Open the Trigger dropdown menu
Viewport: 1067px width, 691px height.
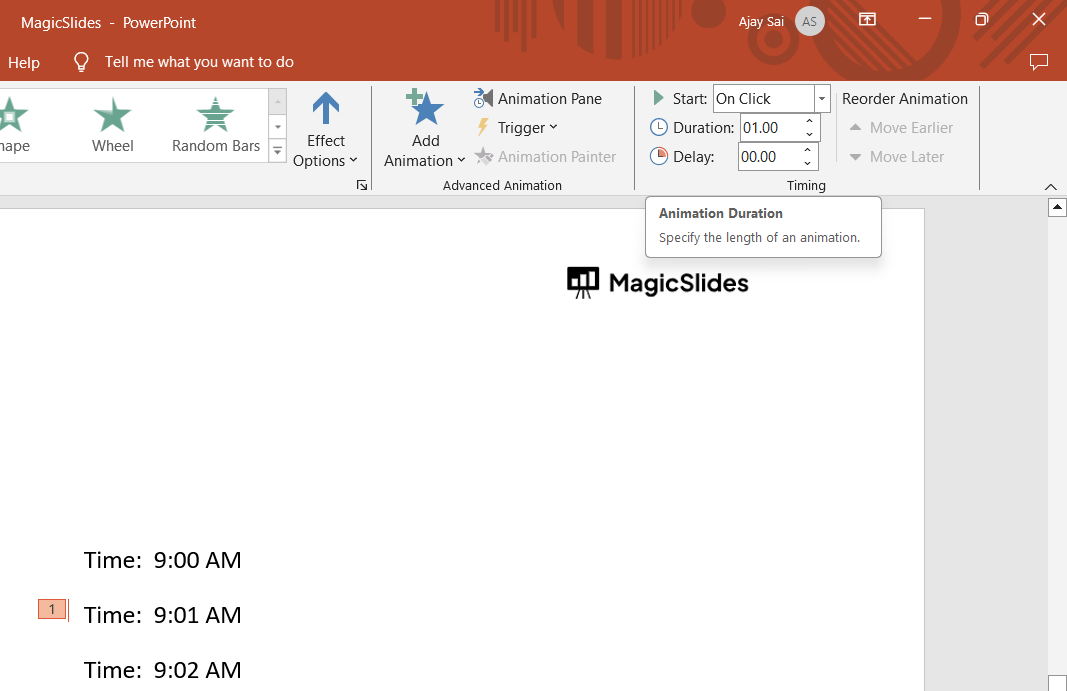pyautogui.click(x=516, y=127)
